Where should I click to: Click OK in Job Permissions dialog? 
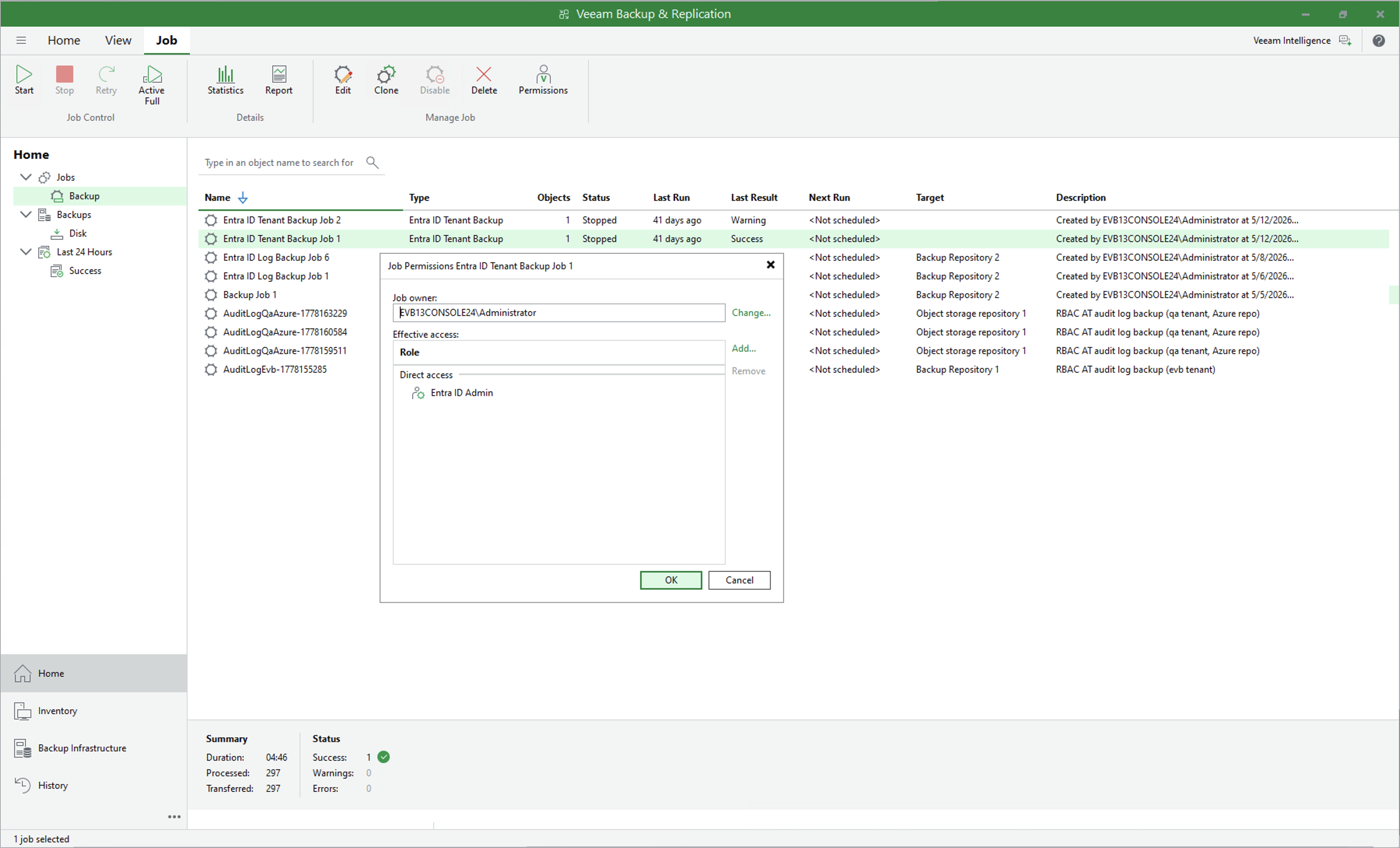pos(670,580)
